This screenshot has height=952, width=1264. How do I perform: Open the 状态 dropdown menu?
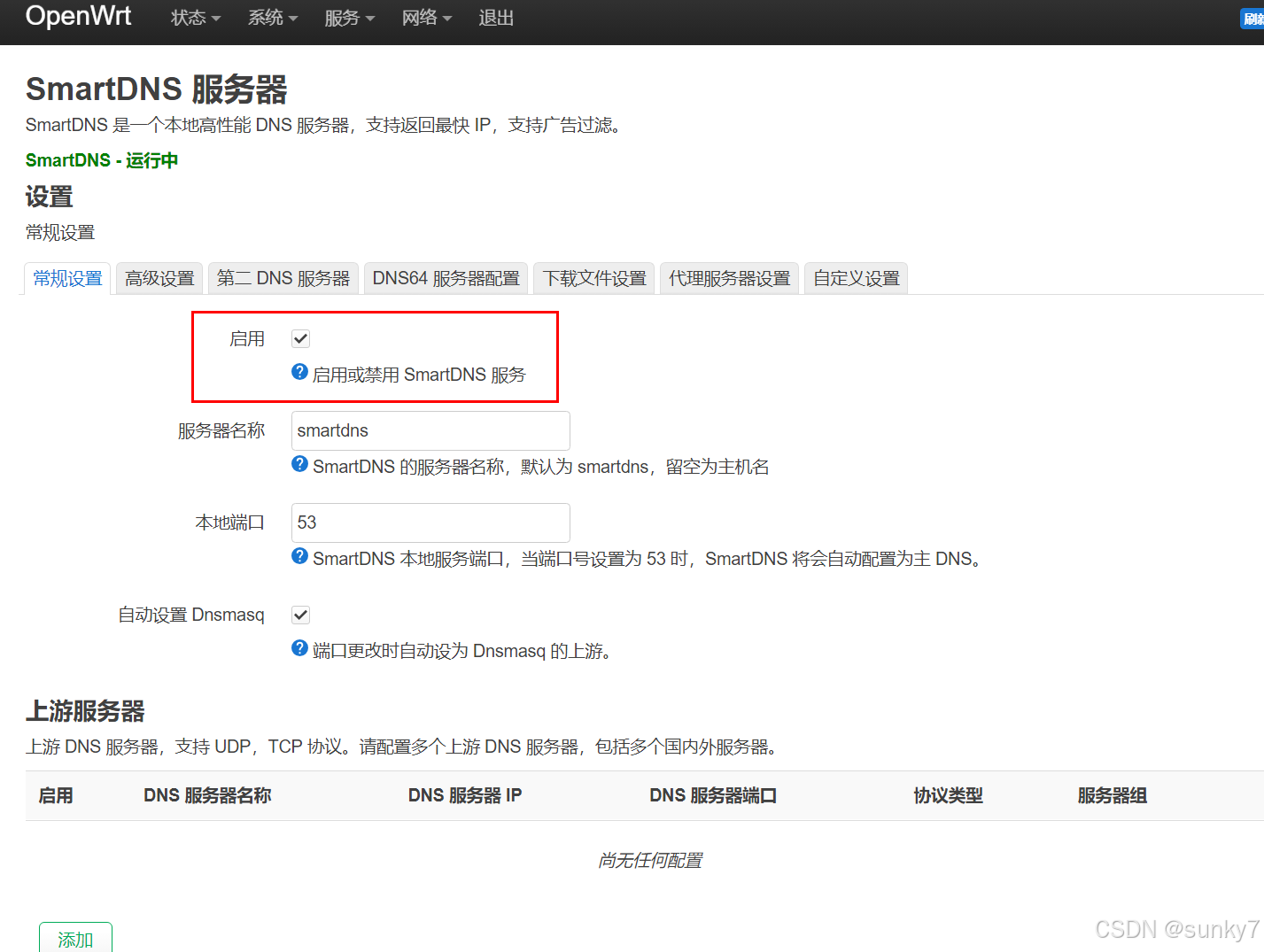pyautogui.click(x=196, y=18)
